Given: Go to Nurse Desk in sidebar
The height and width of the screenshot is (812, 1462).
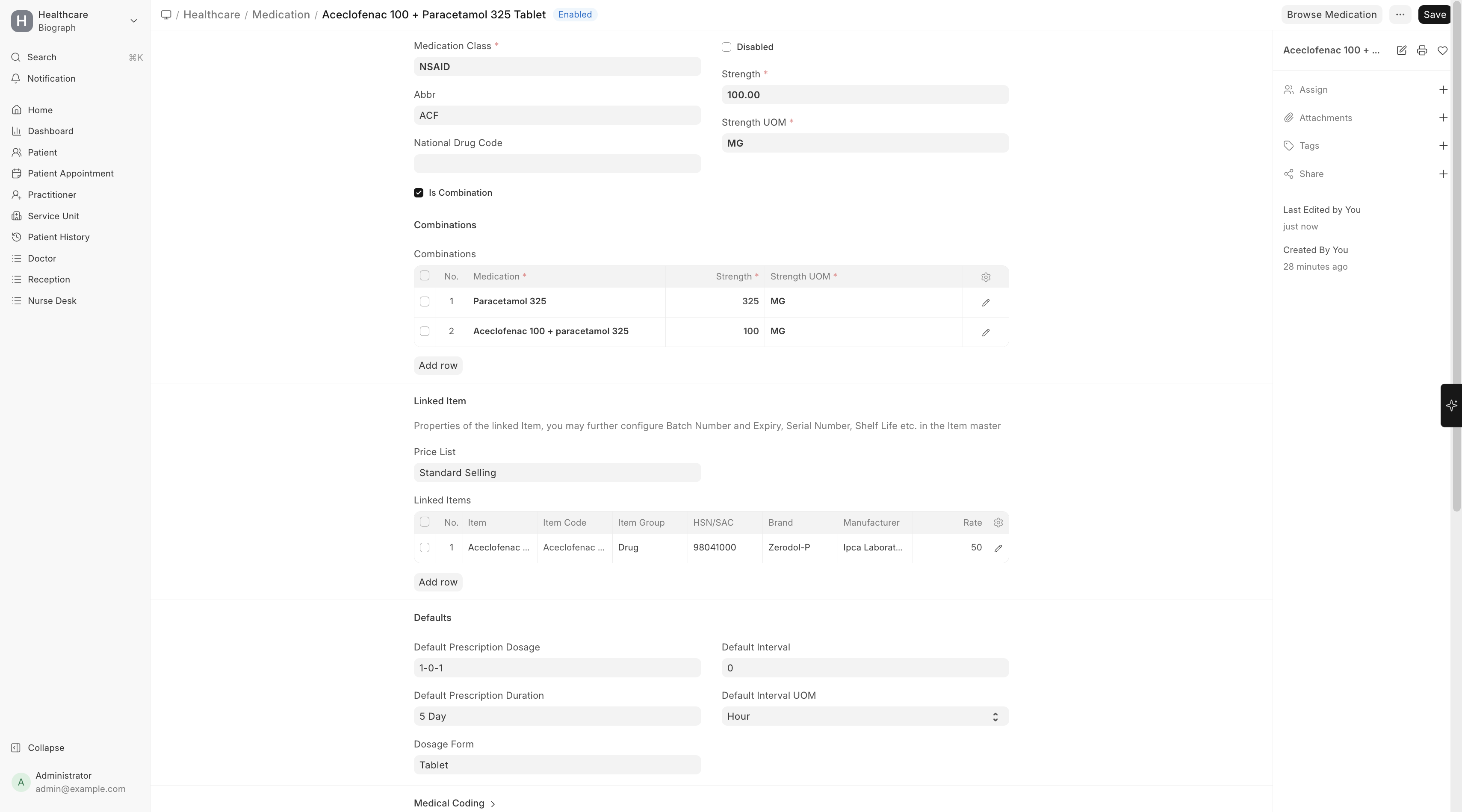Looking at the screenshot, I should (52, 300).
